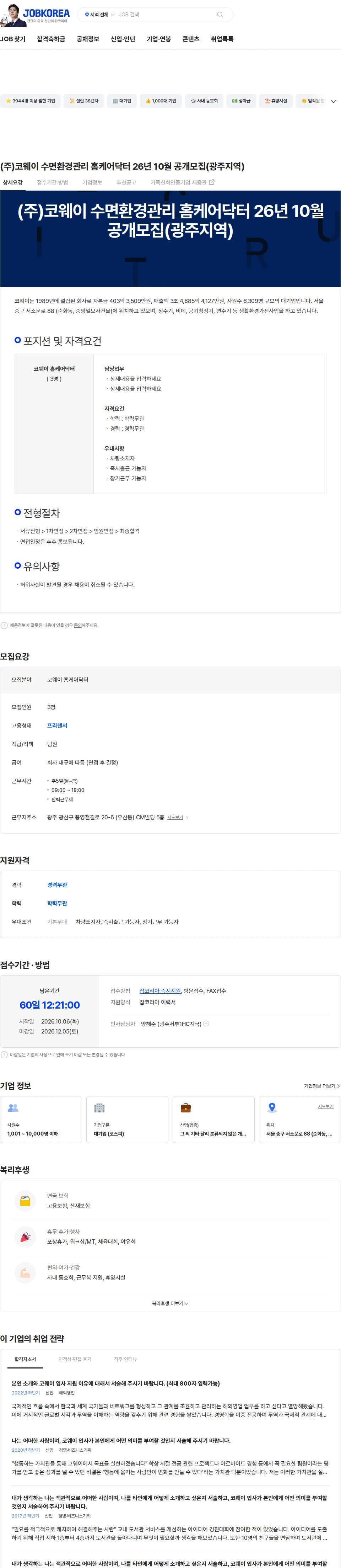Open the 공채정보 menu
Image resolution: width=341 pixels, height=1568 pixels.
[x=87, y=39]
